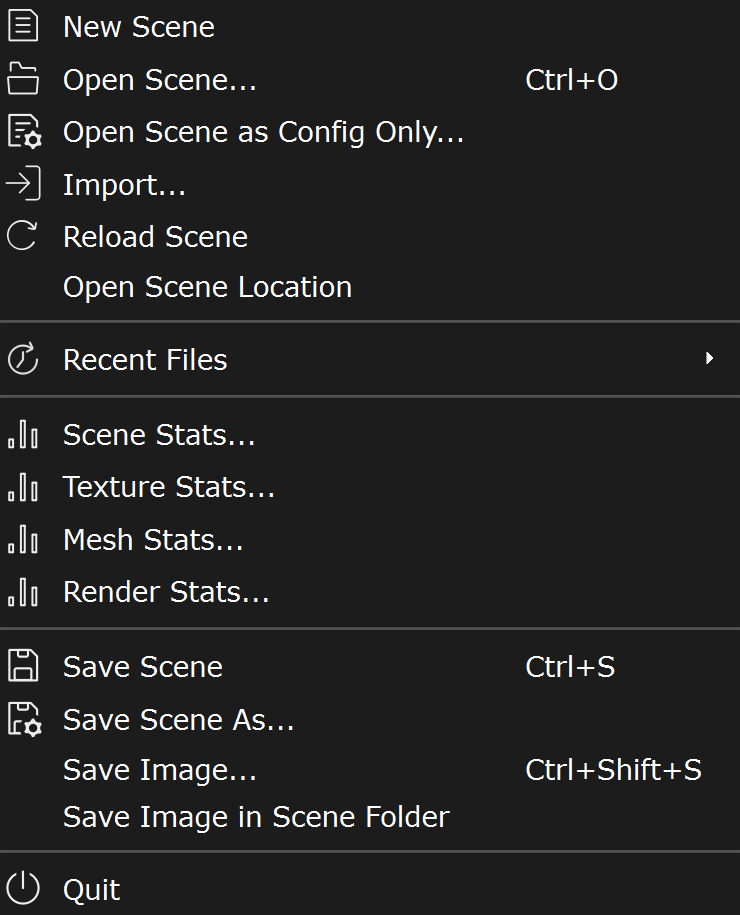Click the Quit power icon
740x915 pixels.
23,889
